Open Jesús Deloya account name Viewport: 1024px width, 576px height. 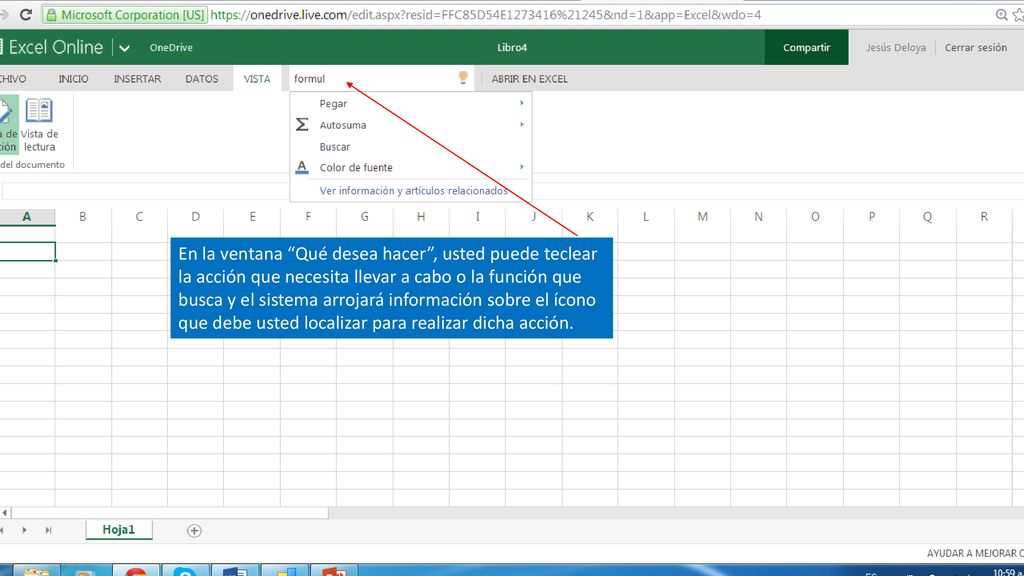coord(896,47)
